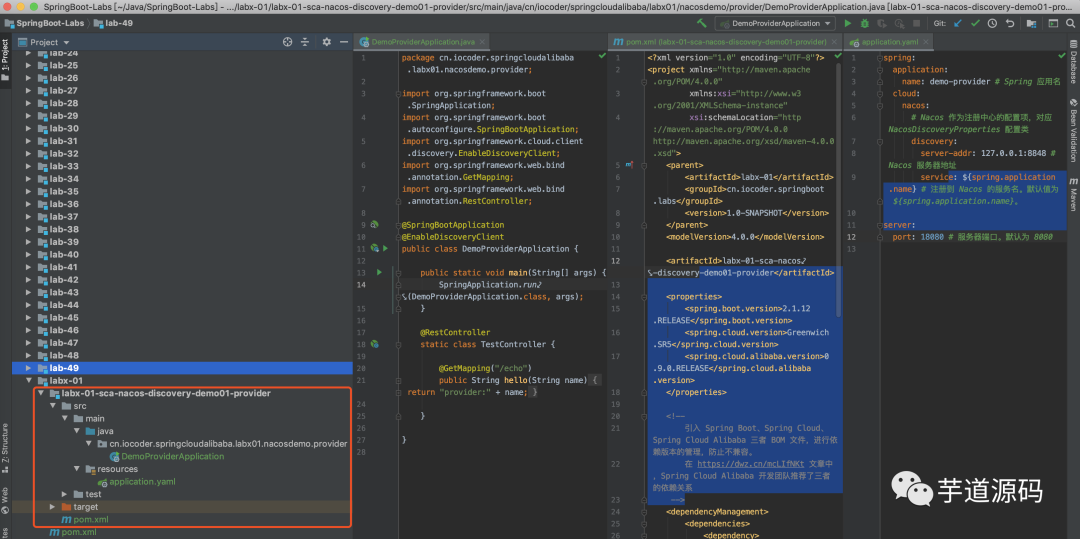Toggle the Maven tool window
This screenshot has width=1080, height=539.
tap(1073, 195)
